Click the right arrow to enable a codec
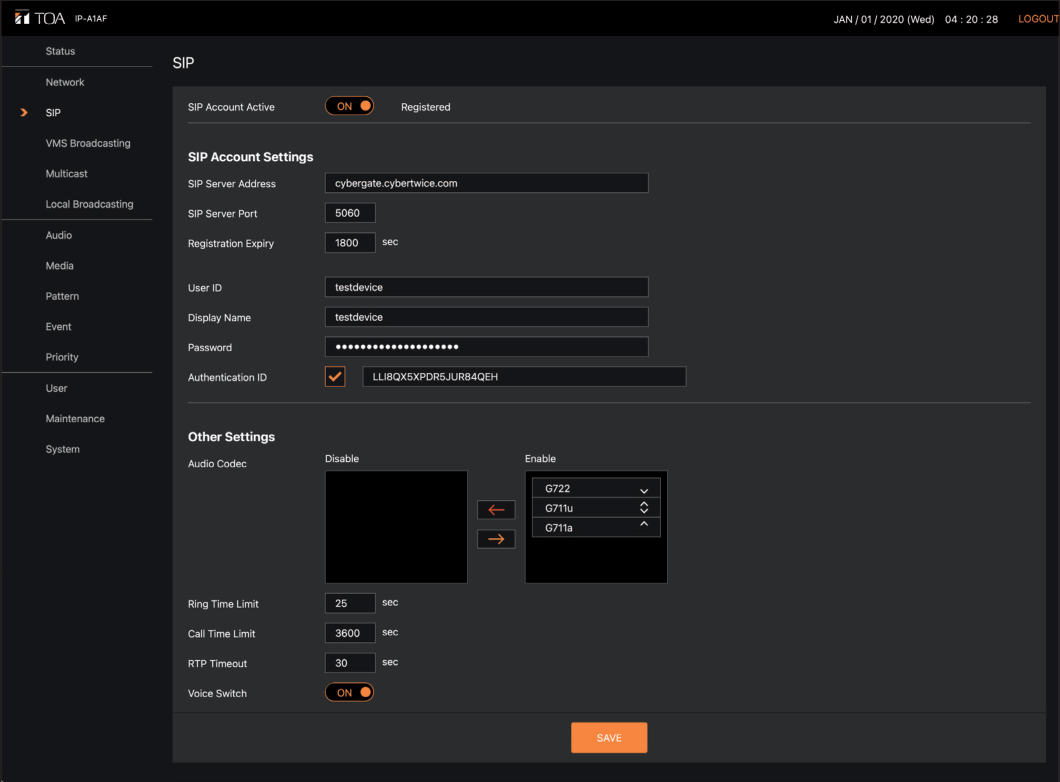This screenshot has width=1060, height=782. click(496, 539)
